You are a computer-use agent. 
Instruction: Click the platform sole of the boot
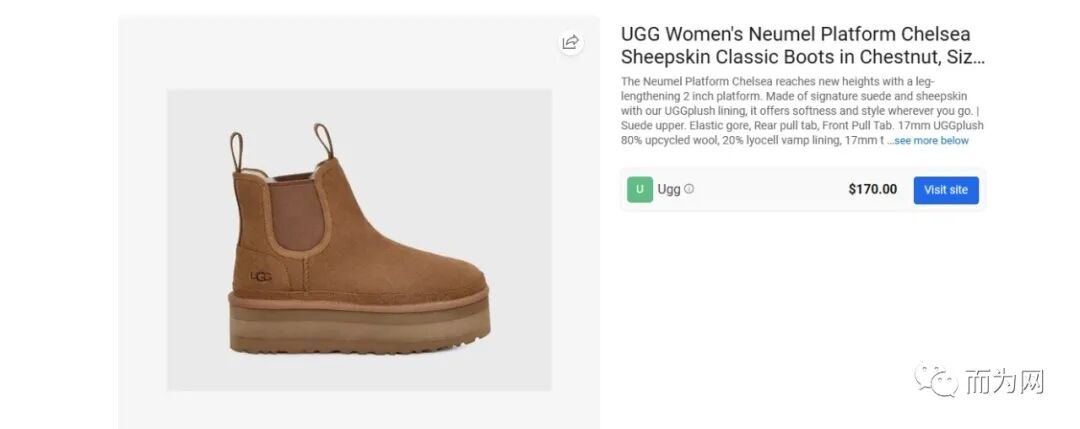point(359,325)
